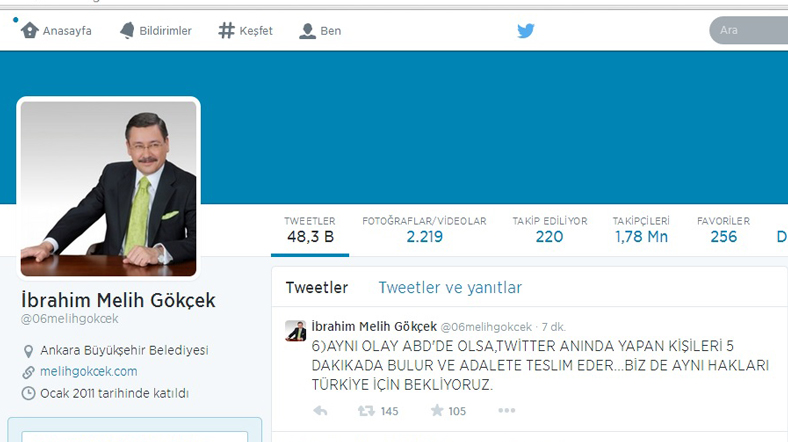
Task: Open Bildirimler menu label
Action: (165, 31)
